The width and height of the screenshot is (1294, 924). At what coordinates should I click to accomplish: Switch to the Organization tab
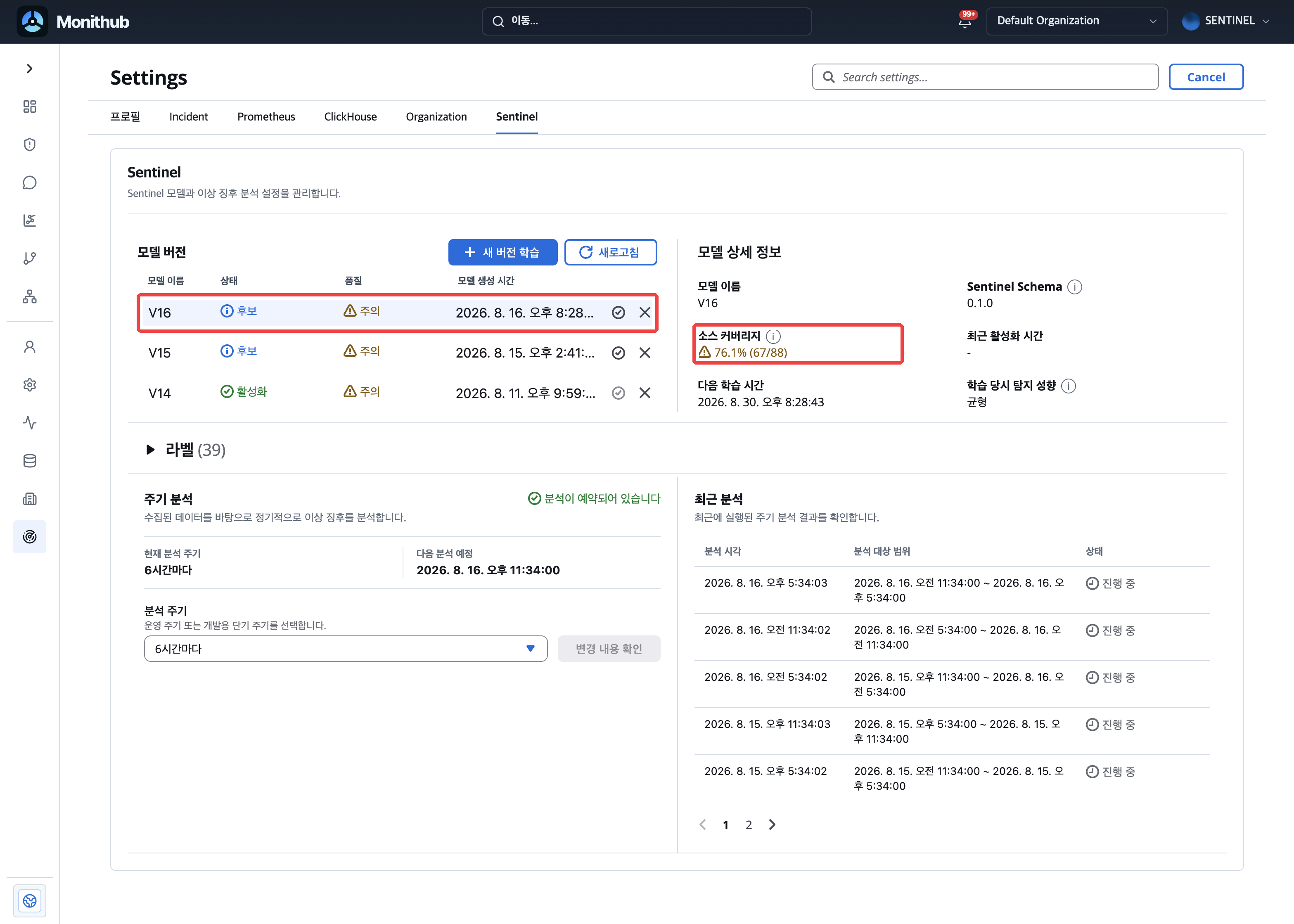click(x=436, y=117)
